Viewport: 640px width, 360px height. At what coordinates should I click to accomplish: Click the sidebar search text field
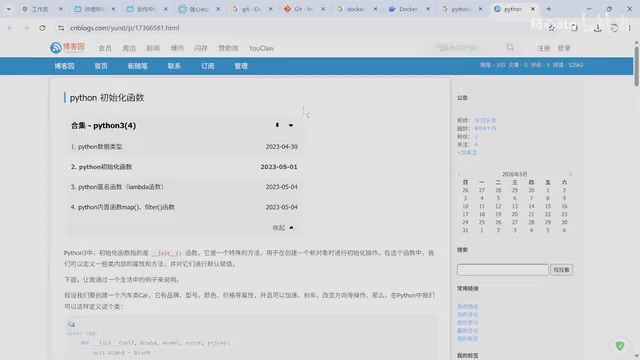pos(503,270)
